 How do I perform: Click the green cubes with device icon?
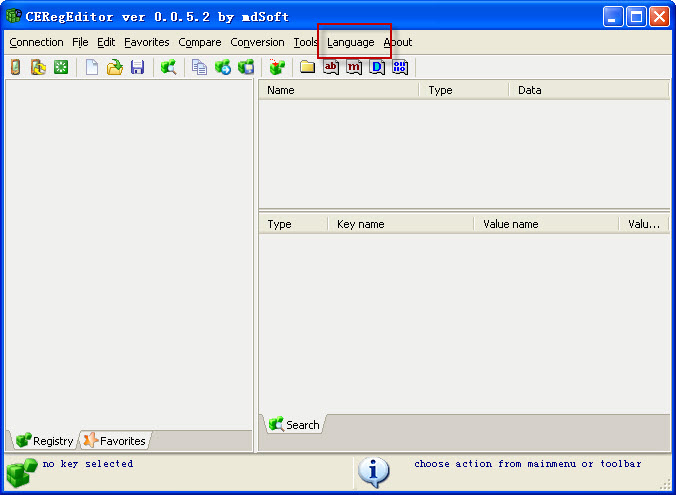coord(246,67)
